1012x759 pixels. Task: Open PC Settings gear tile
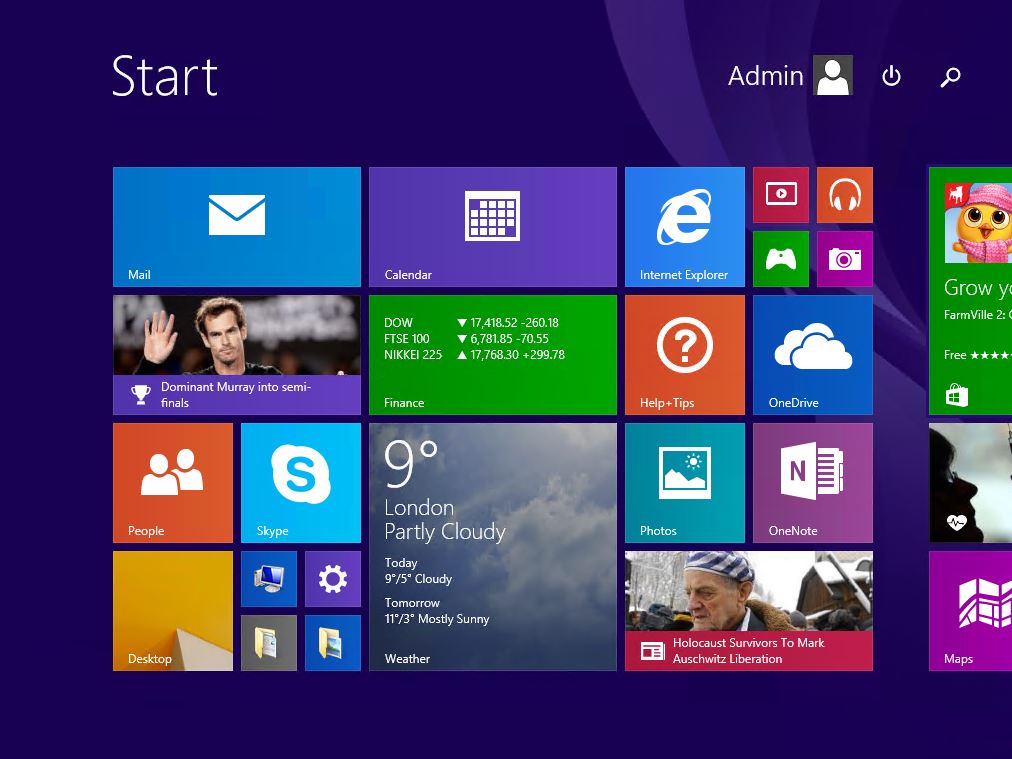point(332,578)
